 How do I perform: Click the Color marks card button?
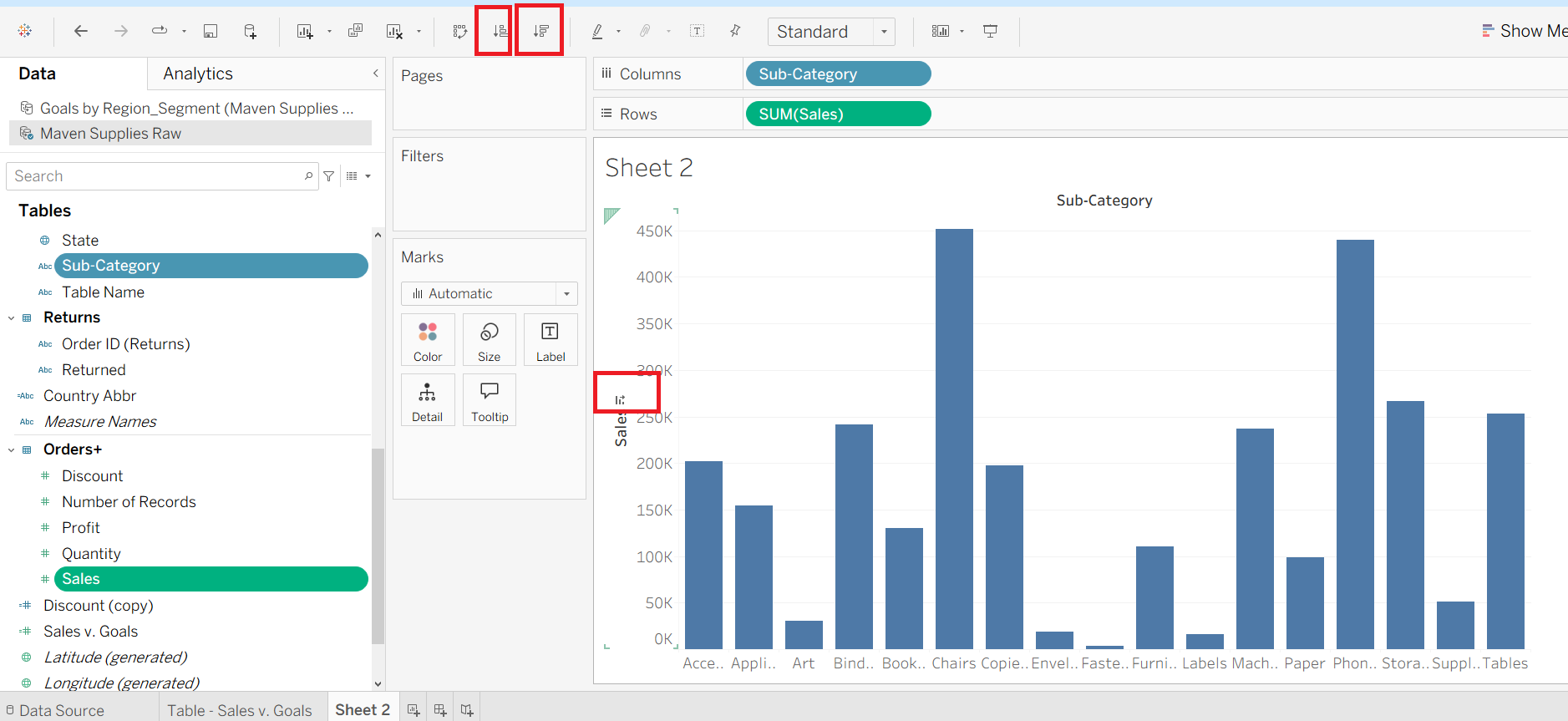[x=428, y=340]
